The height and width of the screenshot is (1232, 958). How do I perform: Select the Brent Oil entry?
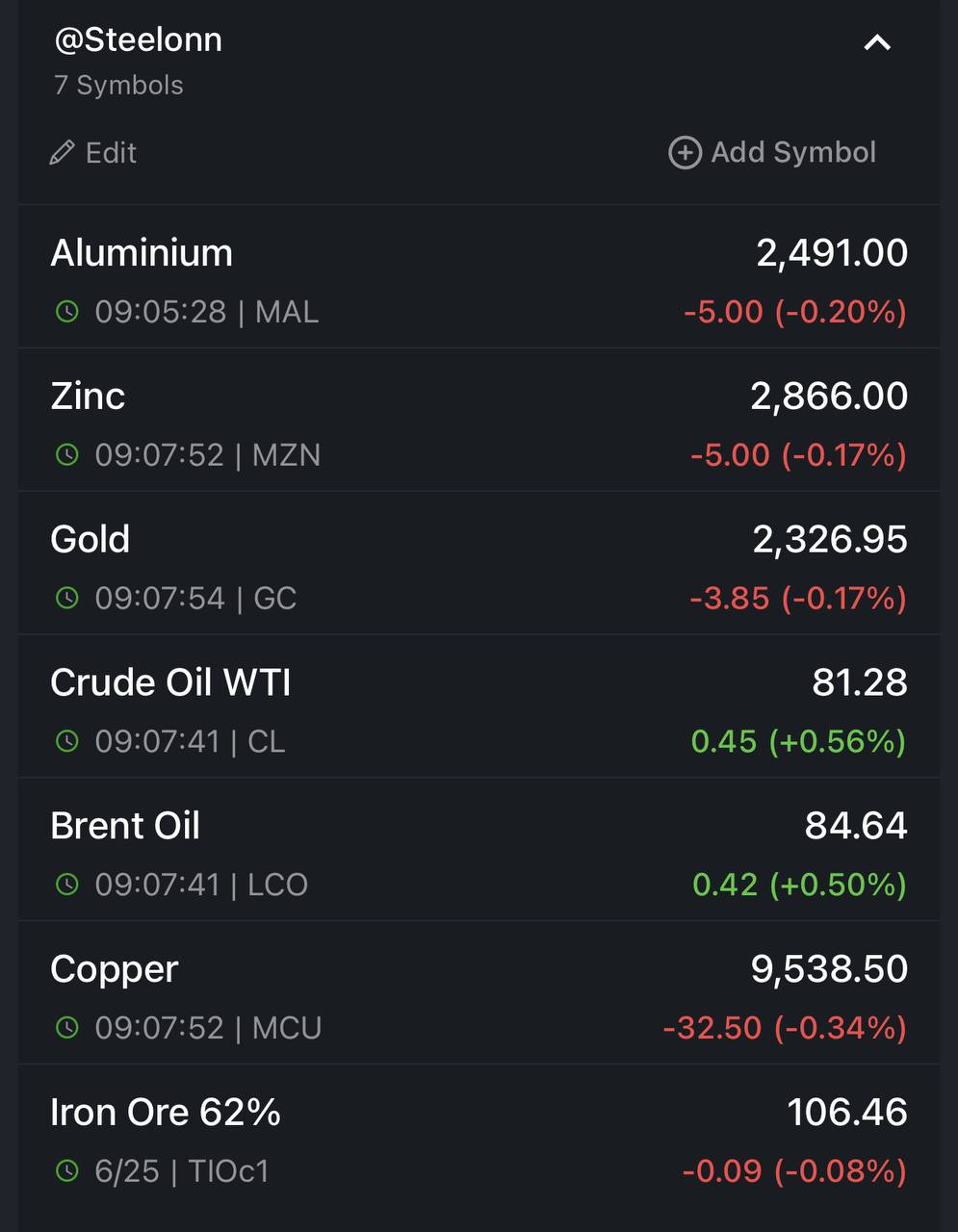479,850
